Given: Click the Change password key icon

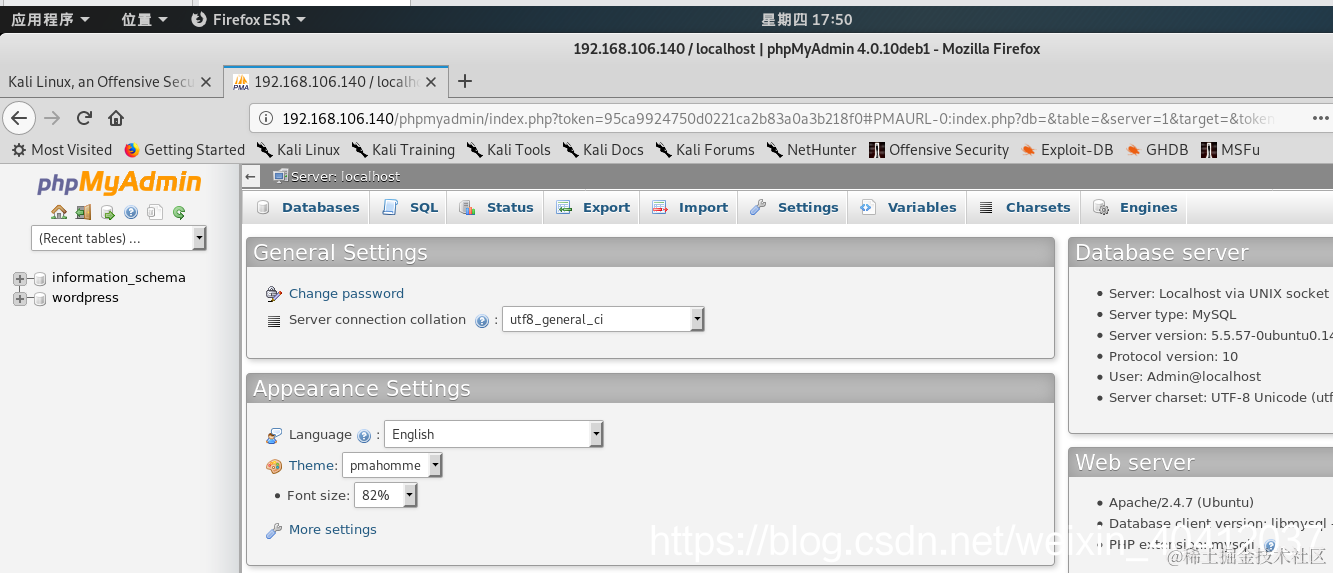Looking at the screenshot, I should (274, 294).
